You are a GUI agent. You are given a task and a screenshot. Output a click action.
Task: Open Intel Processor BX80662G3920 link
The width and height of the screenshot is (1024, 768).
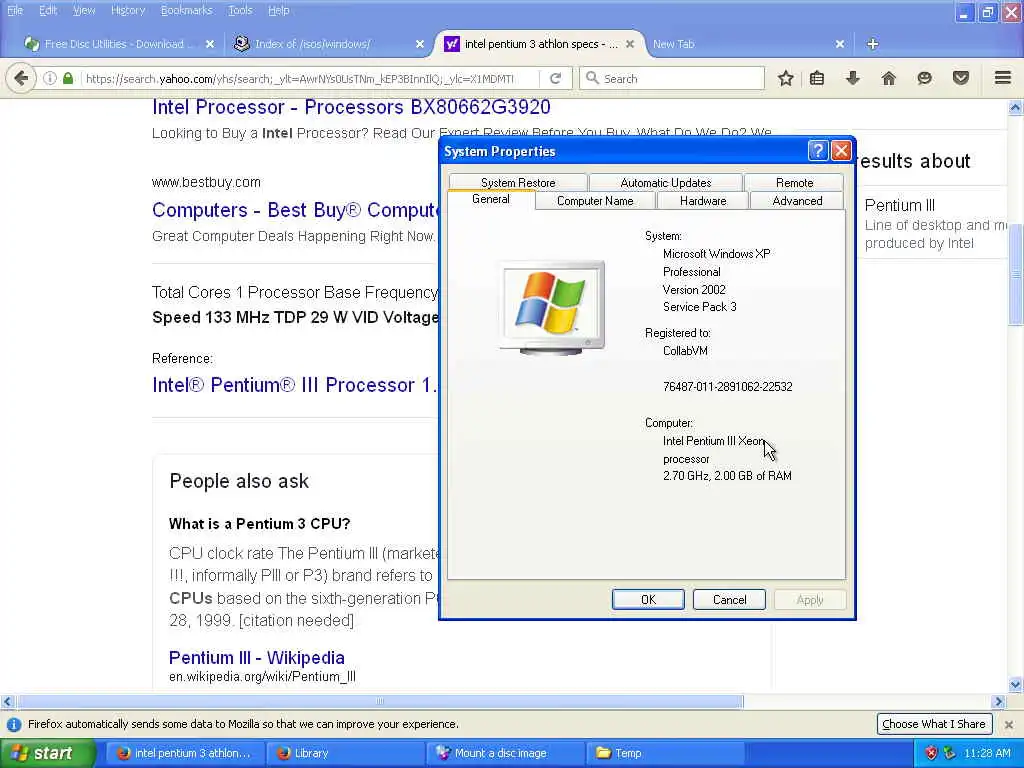click(x=351, y=107)
